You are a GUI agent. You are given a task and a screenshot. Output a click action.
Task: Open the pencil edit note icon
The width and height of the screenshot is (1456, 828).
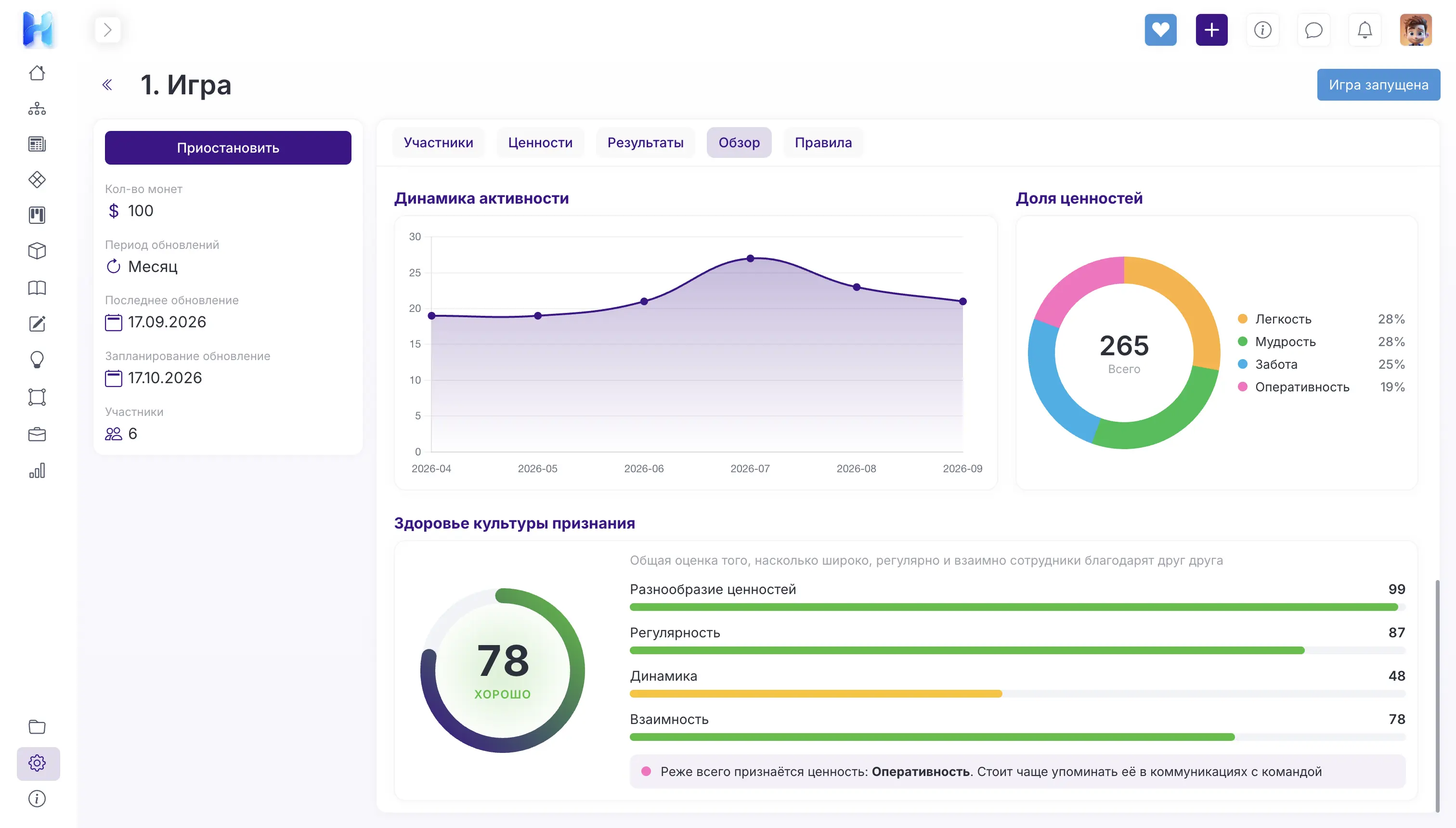pos(37,323)
